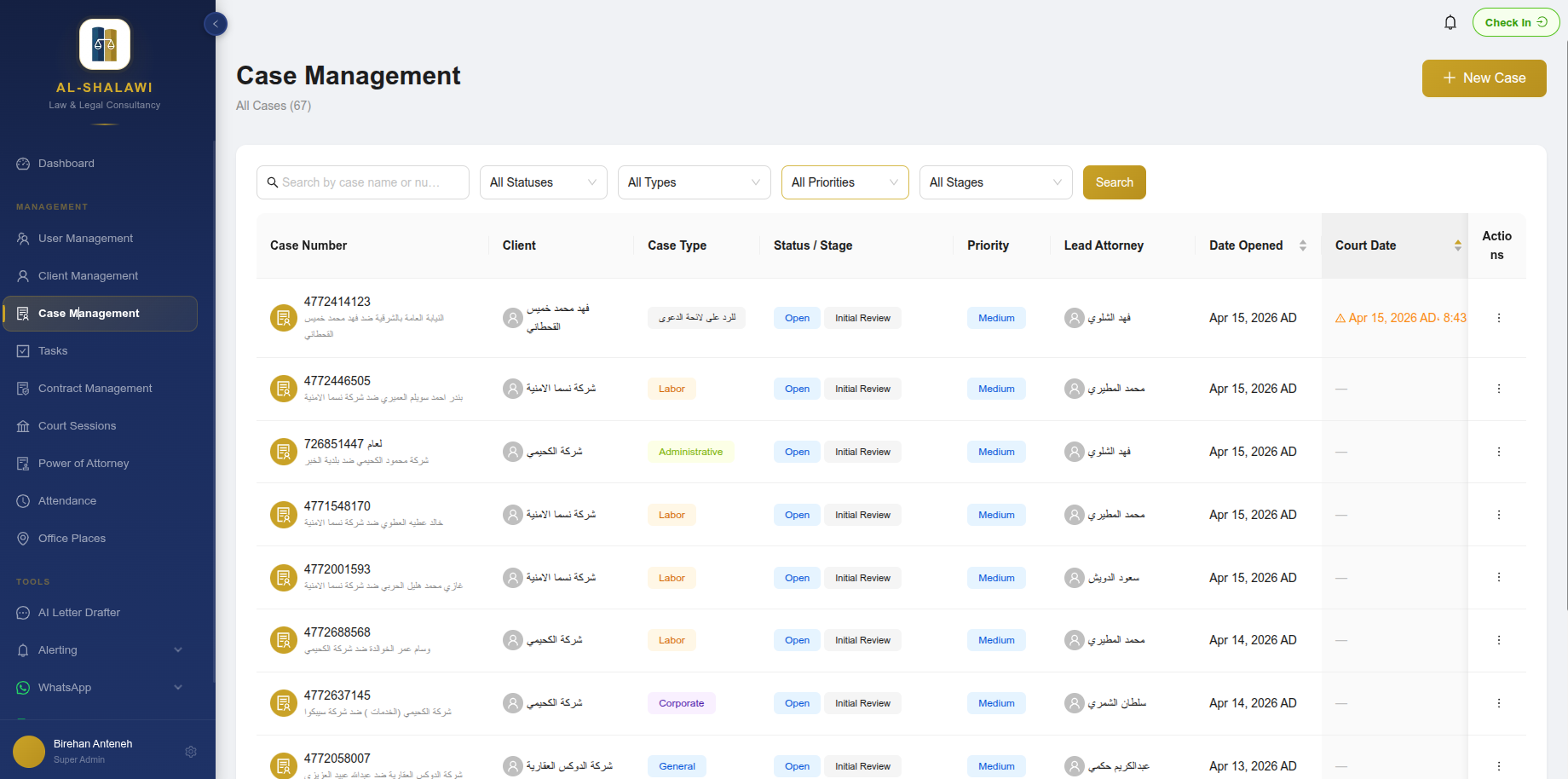
Task: Expand the All Statuses dropdown
Action: [x=543, y=182]
